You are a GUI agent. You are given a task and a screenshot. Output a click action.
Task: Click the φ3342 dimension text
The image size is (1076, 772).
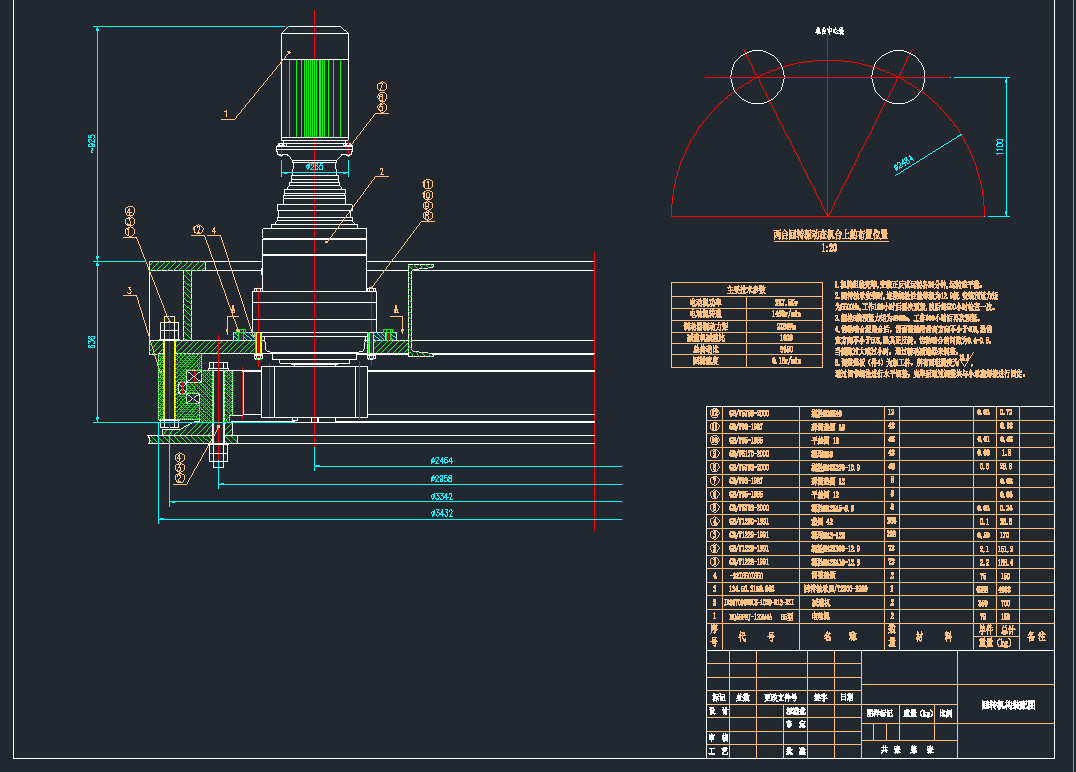441,496
